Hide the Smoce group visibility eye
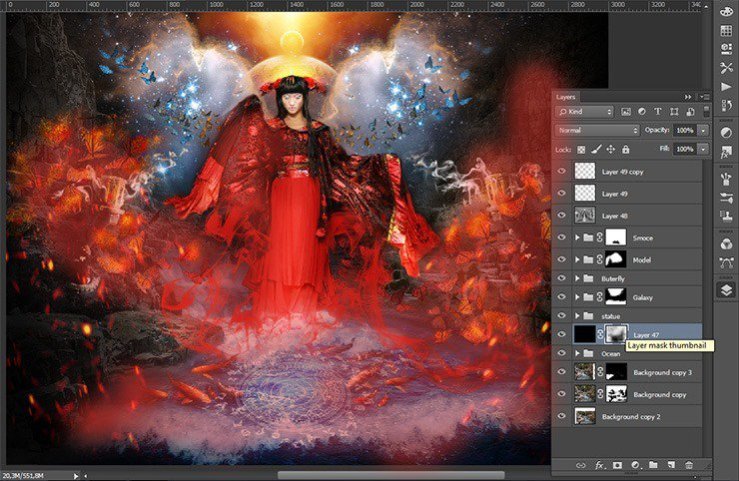Viewport: 739px width, 481px height. pyautogui.click(x=561, y=237)
